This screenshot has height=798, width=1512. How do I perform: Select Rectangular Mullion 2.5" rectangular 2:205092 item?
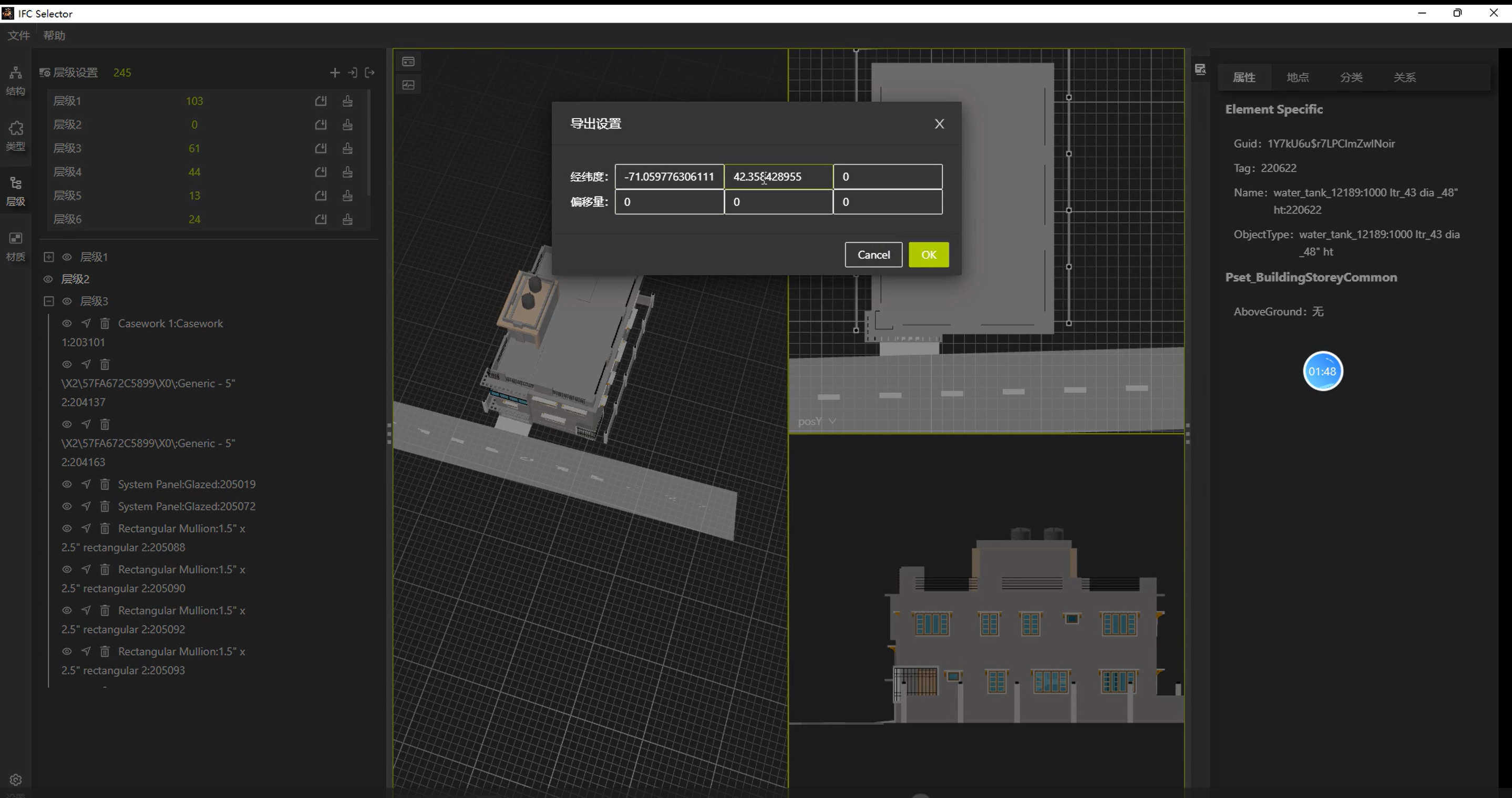pos(153,619)
